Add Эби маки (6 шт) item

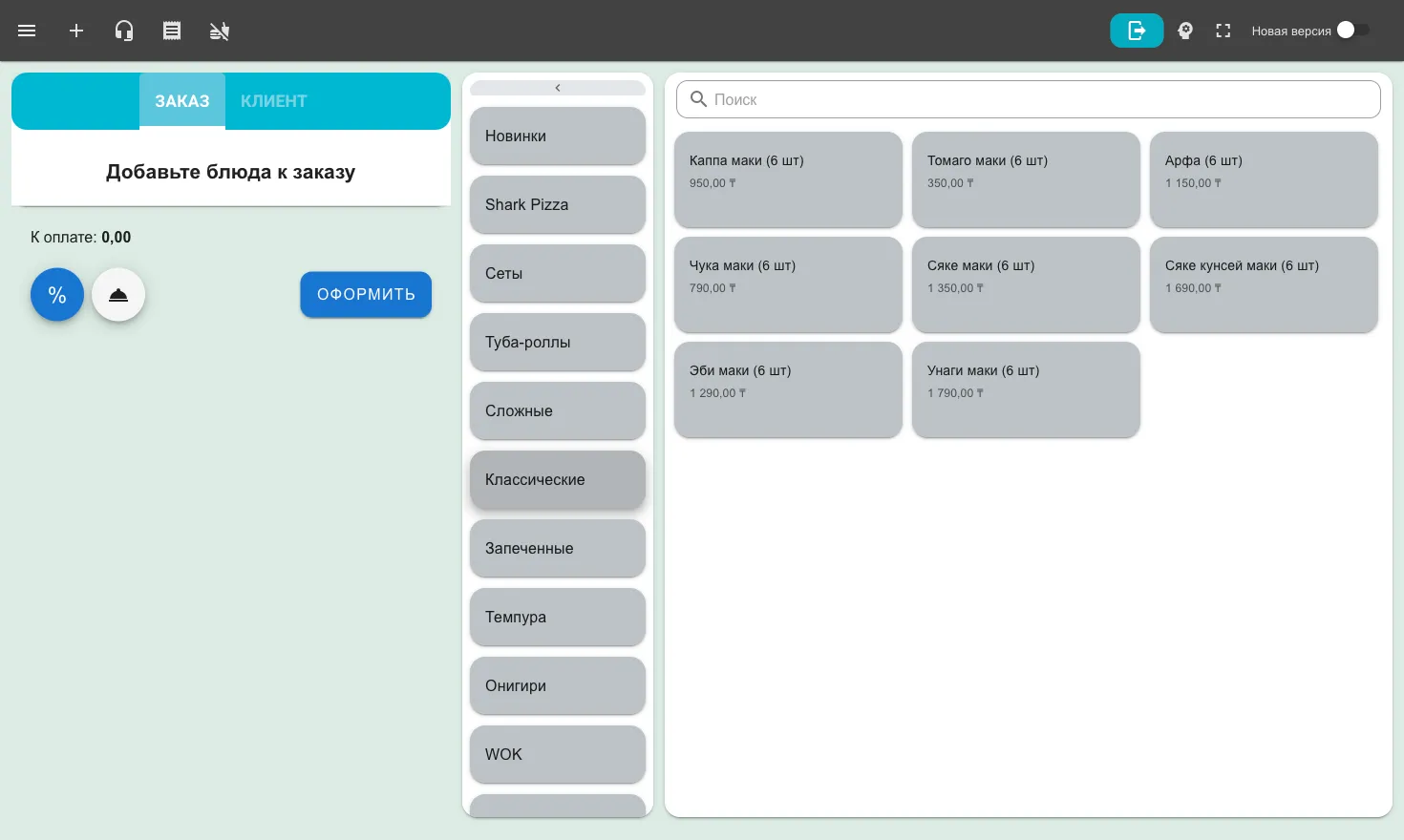click(788, 389)
